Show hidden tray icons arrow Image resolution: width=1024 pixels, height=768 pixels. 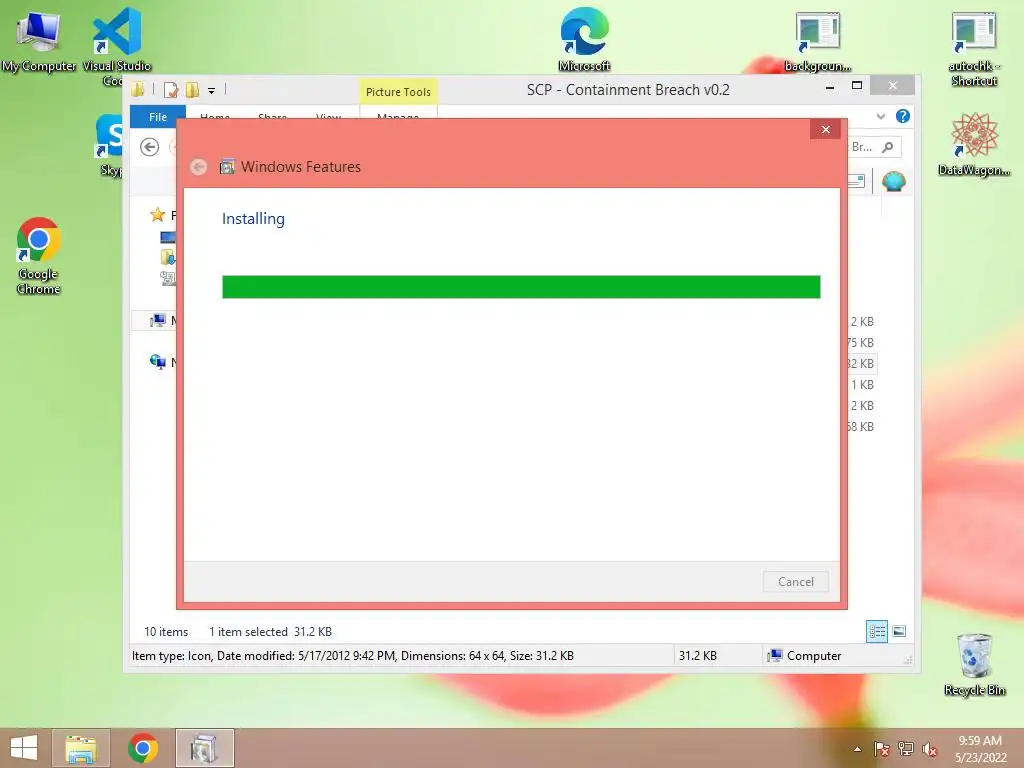(857, 750)
